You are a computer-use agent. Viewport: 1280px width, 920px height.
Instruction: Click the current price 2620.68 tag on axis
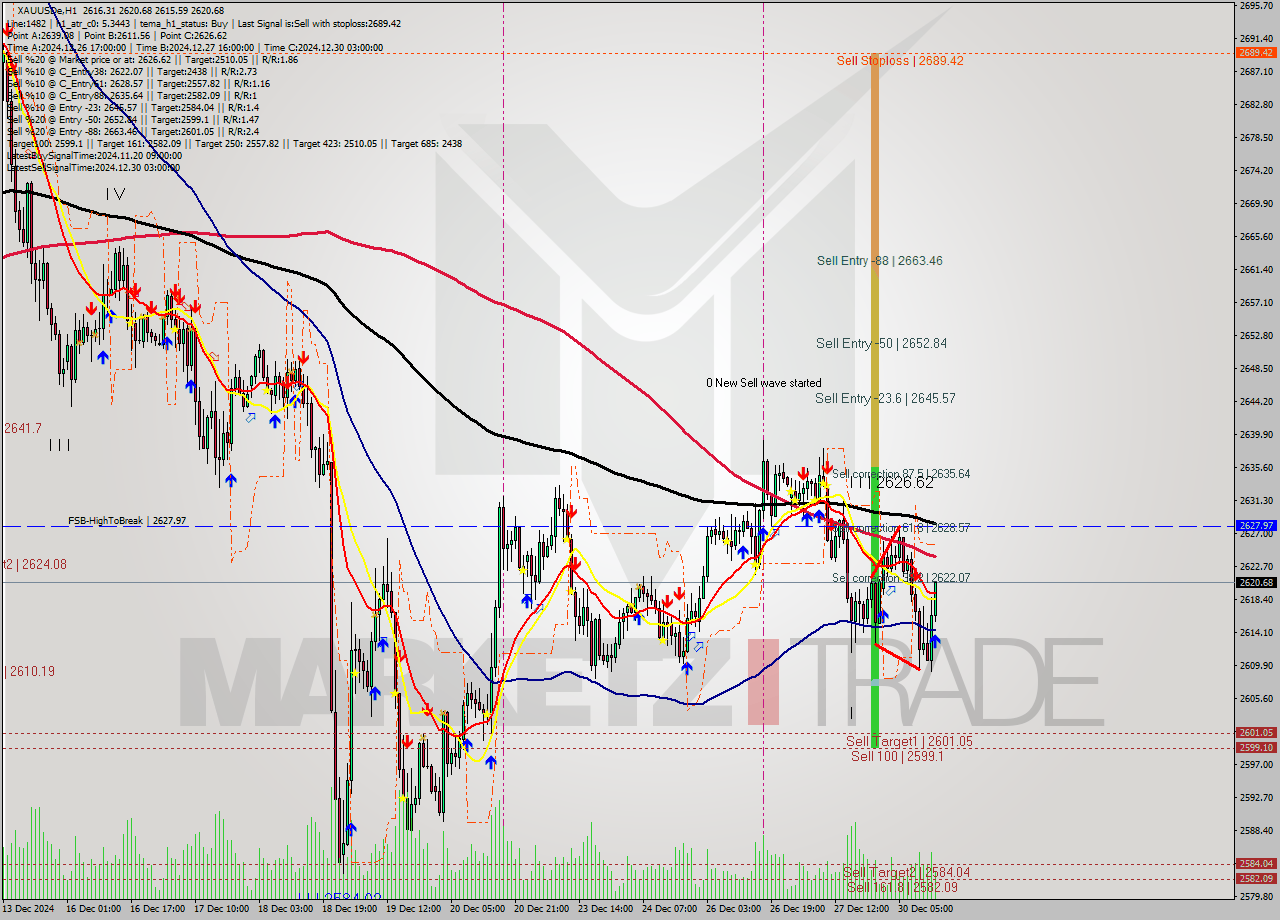point(1256,582)
